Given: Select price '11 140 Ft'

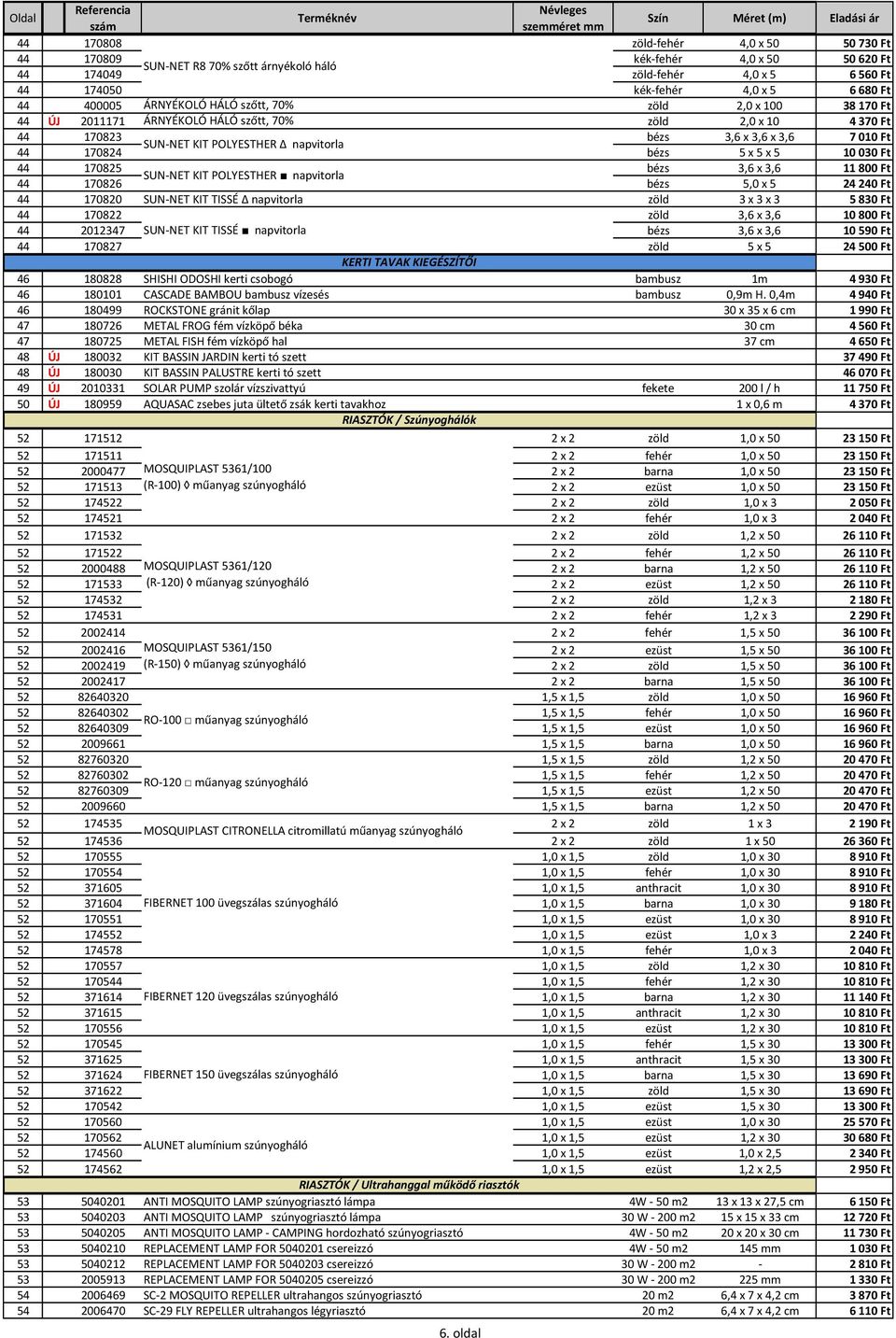Looking at the screenshot, I should click(867, 997).
